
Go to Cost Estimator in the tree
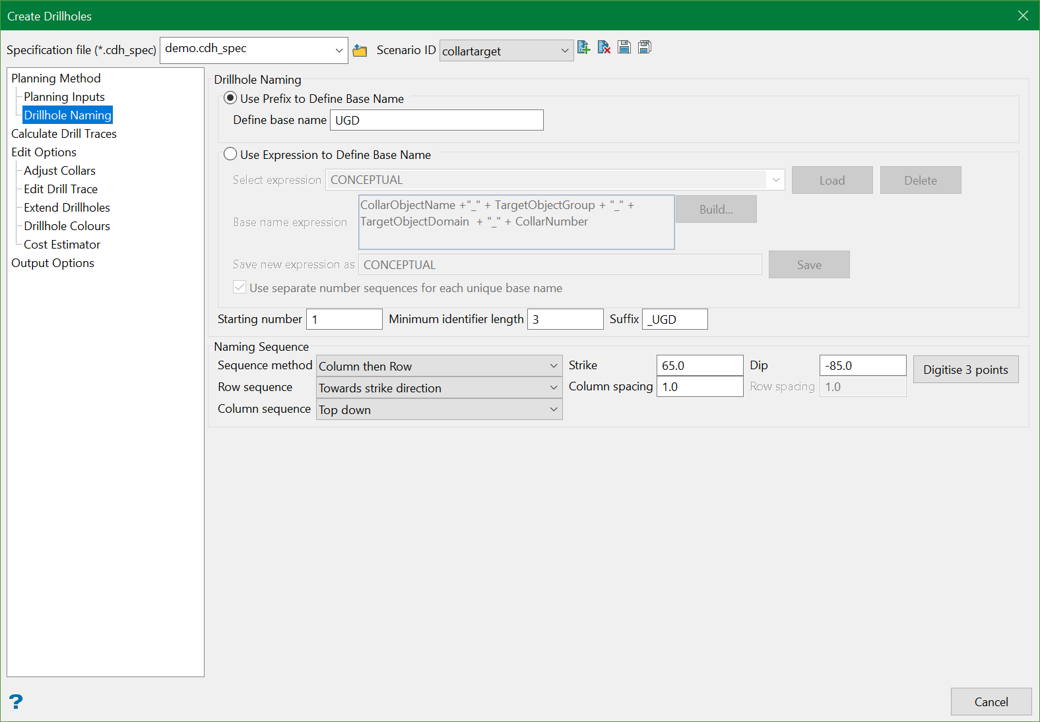point(62,244)
